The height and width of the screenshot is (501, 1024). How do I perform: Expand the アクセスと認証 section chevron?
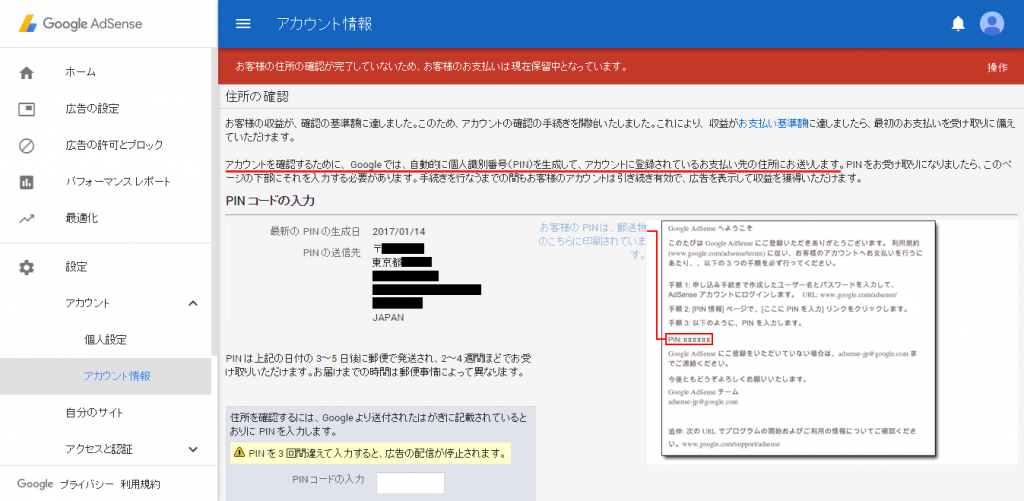point(193,449)
